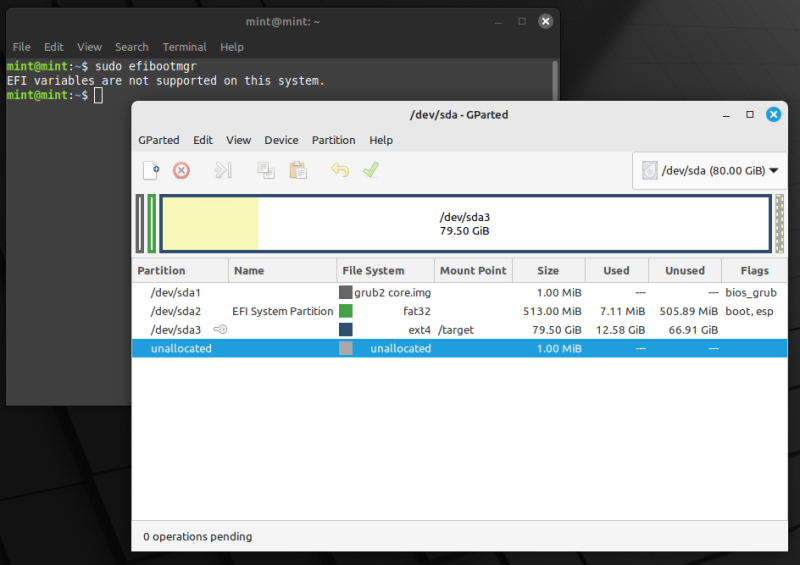This screenshot has width=800, height=565.
Task: Click the EFI System Partition name cell
Action: click(282, 311)
